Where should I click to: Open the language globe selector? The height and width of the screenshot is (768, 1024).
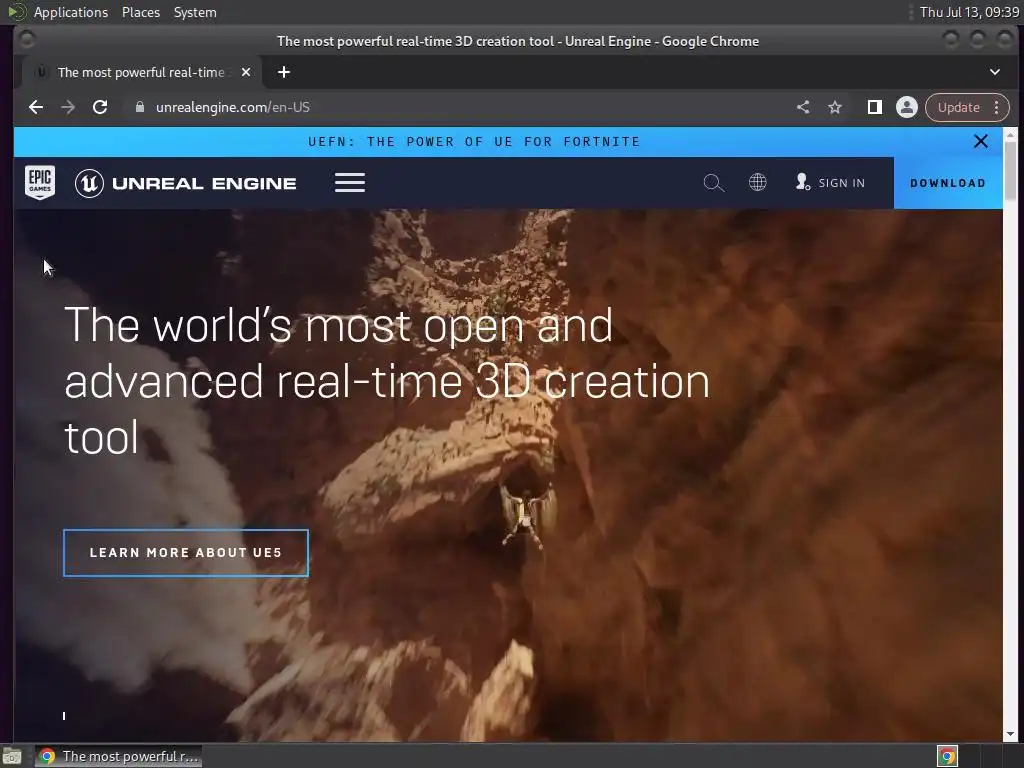(x=758, y=182)
